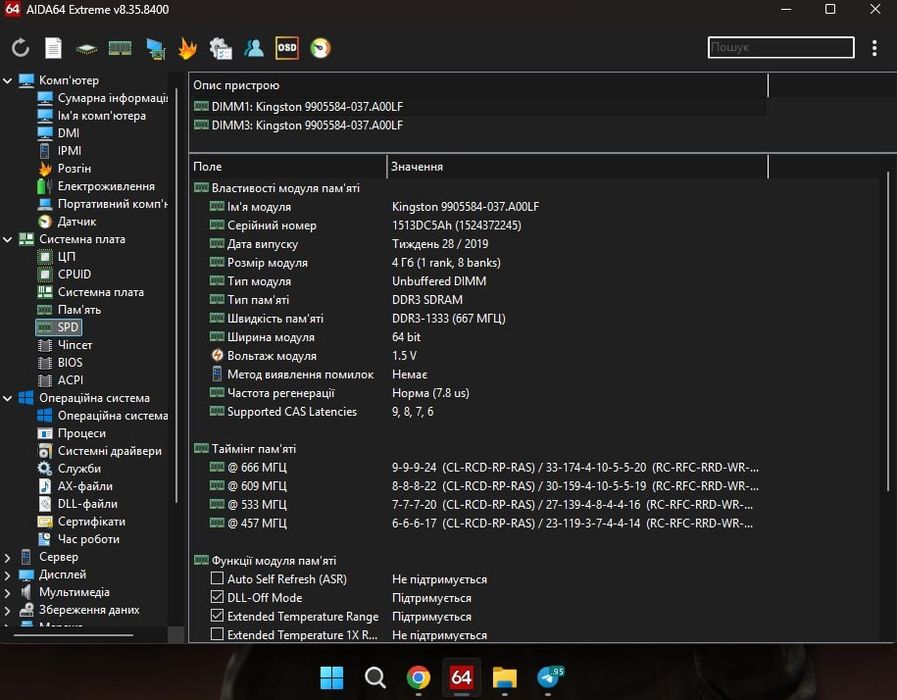Click AIDA64 icon on the taskbar
Screen dimensions: 897x700
tap(462, 678)
